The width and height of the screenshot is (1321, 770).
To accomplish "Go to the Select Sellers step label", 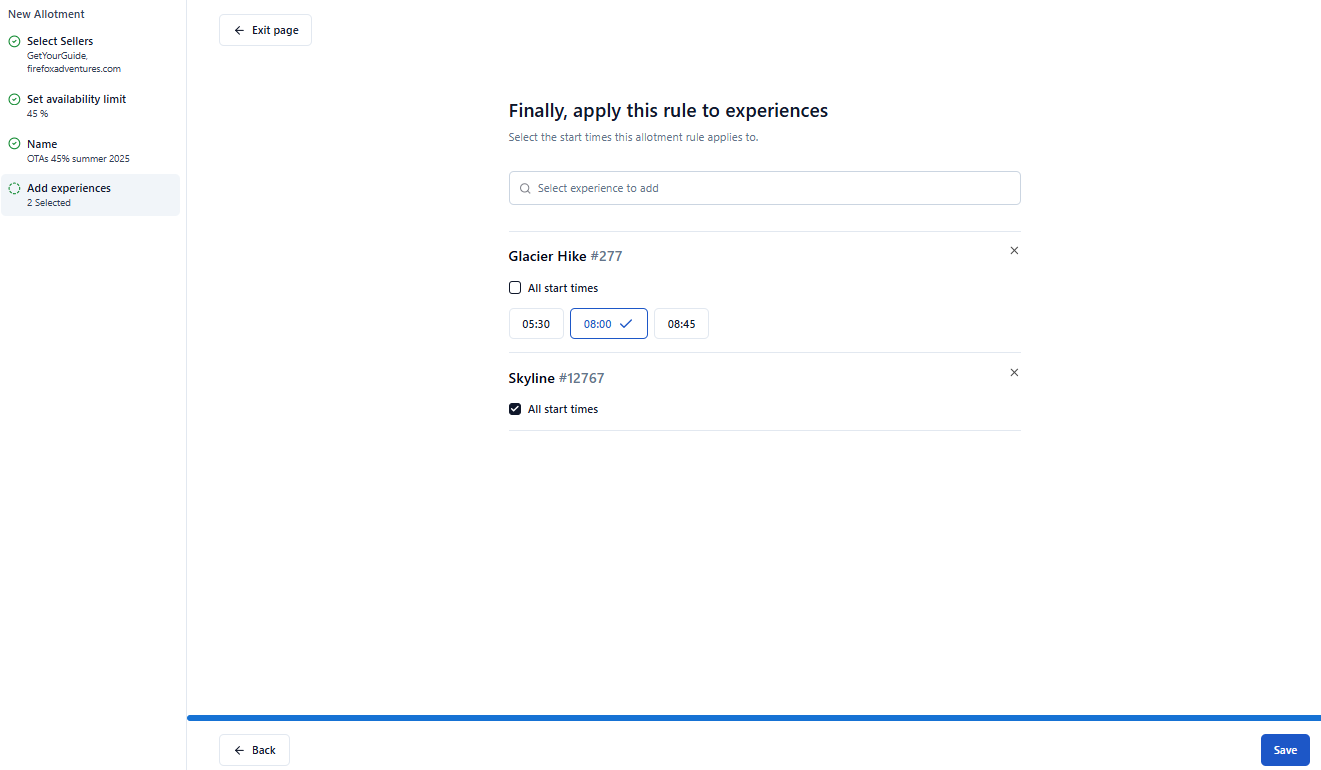I will [60, 41].
